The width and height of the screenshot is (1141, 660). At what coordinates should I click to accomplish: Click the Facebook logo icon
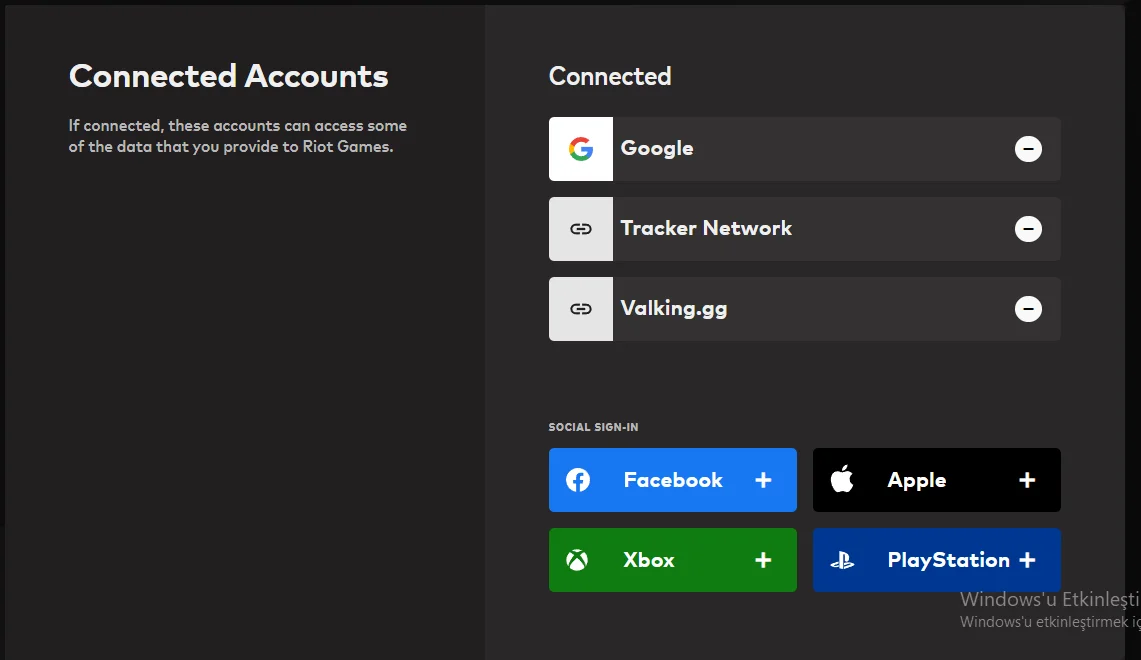pos(578,480)
